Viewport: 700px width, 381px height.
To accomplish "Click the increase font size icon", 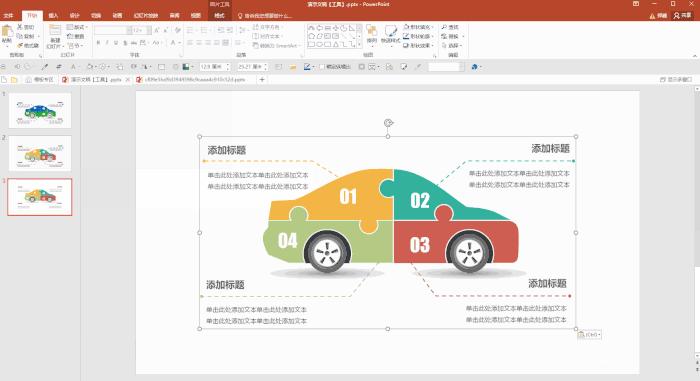I will 157,30.
